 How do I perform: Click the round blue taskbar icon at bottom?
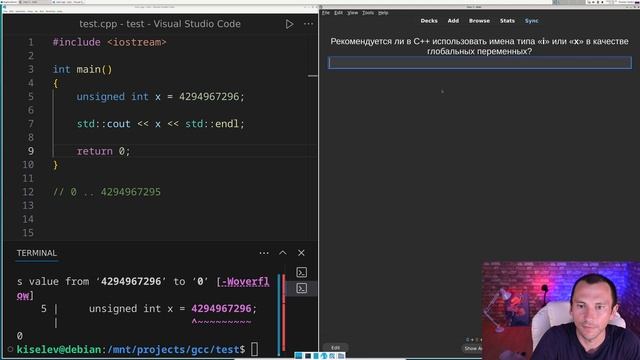pyautogui.click(x=324, y=356)
